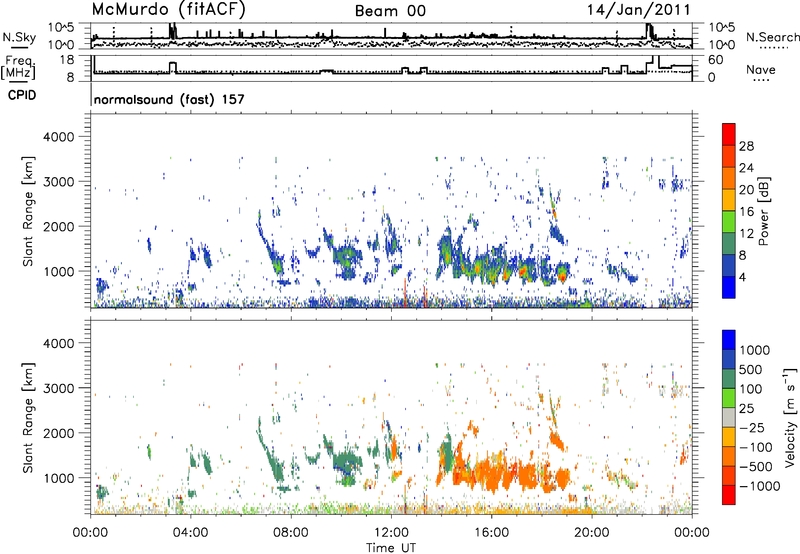Screen dimensions: 800x554
Task: Click the strong orange echo near 16:00 in velocity panel
Action: [492, 473]
